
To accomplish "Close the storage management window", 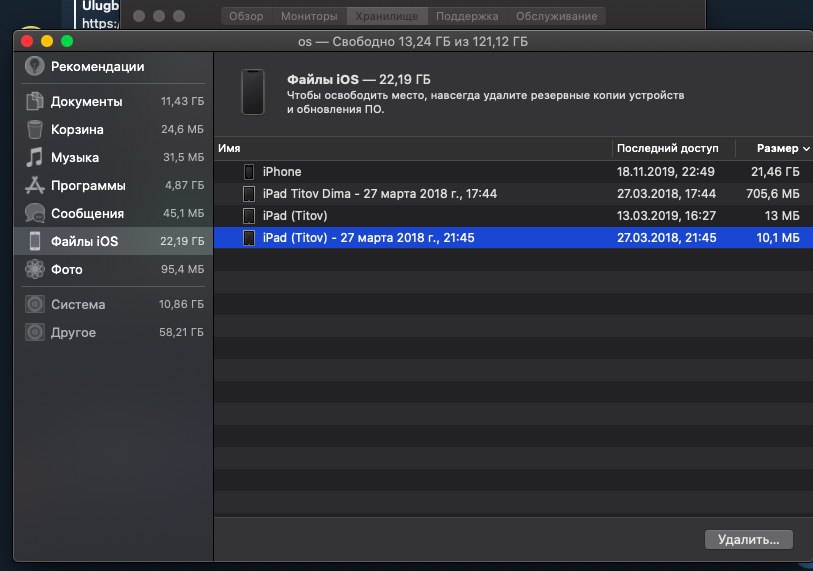I will (27, 41).
